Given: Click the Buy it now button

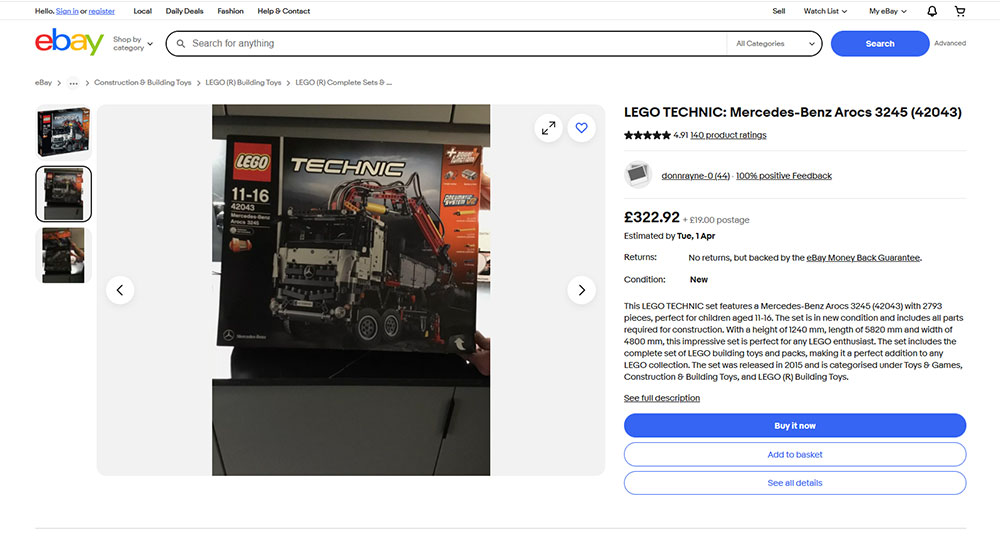Looking at the screenshot, I should tap(795, 425).
